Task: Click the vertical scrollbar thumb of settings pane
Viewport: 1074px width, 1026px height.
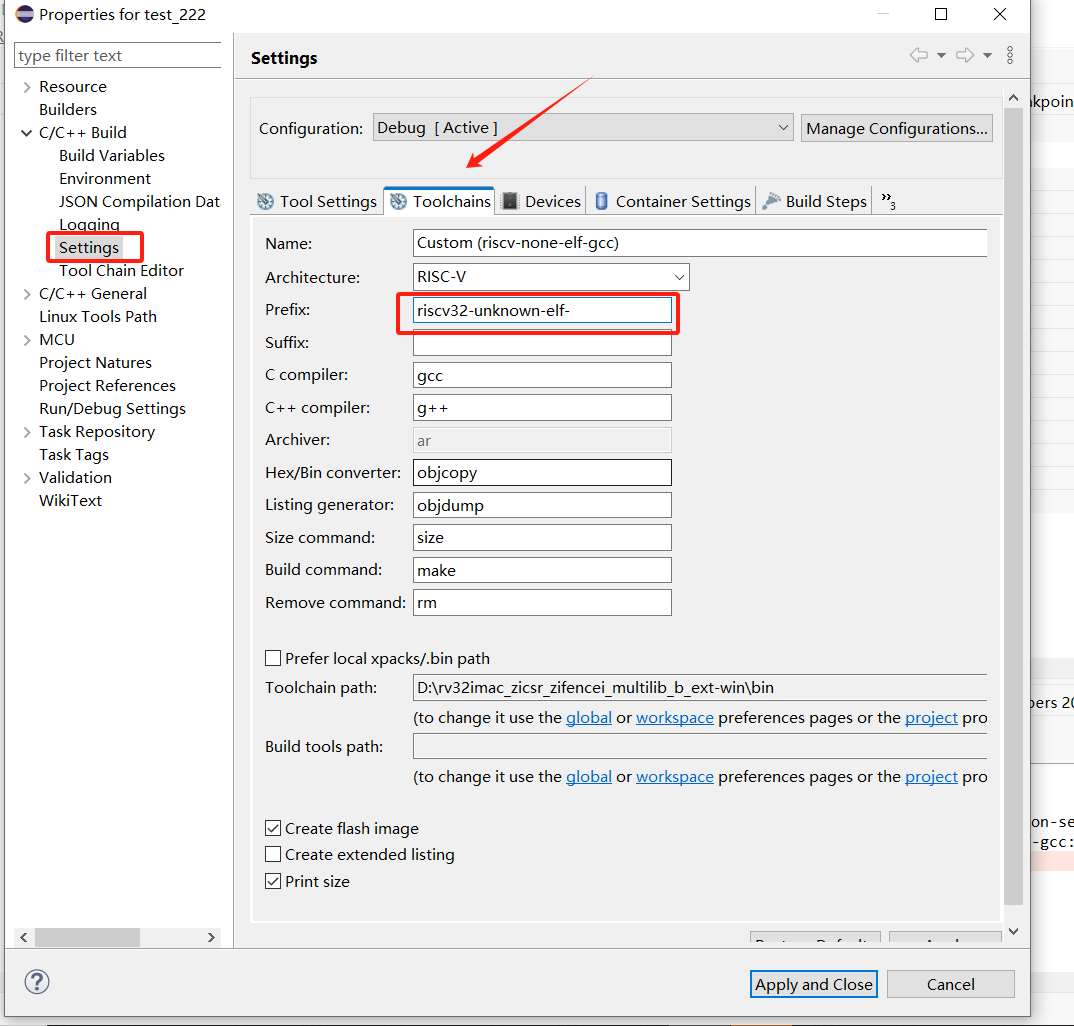Action: pos(1014,505)
